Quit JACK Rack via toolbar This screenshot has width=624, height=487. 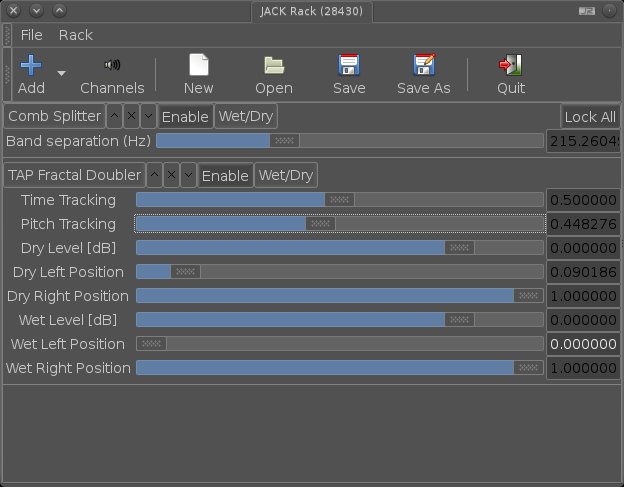[x=510, y=67]
